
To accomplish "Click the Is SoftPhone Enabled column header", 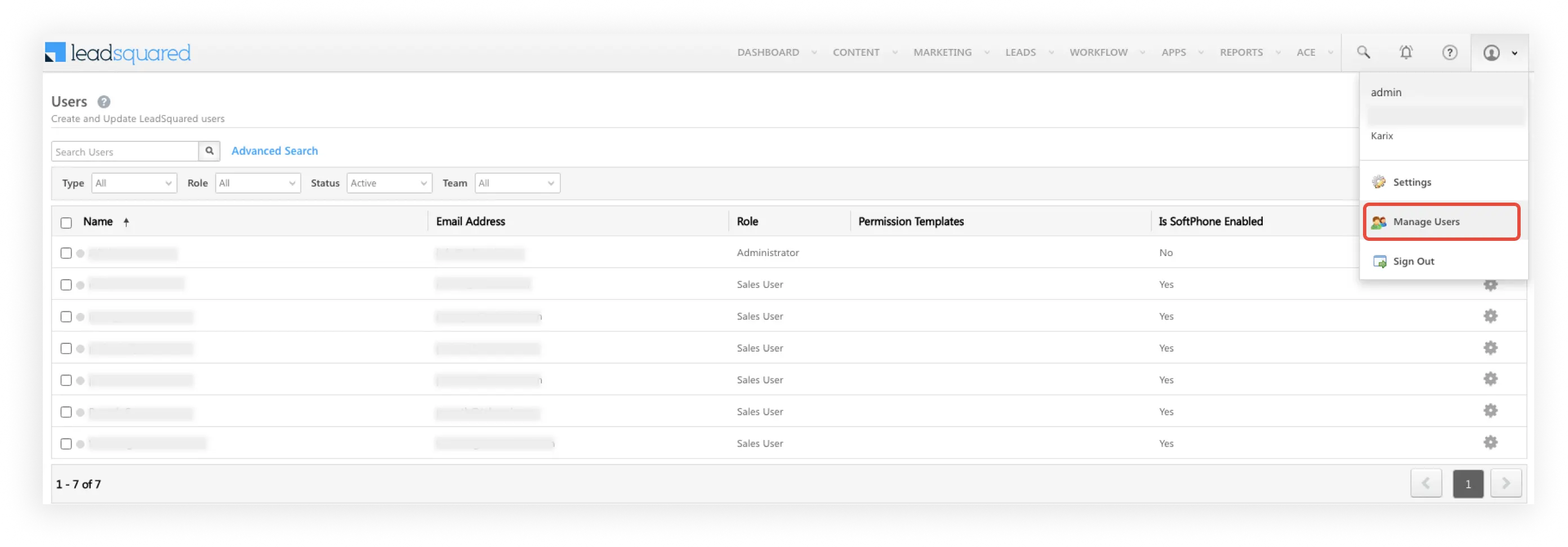I will pos(1210,222).
